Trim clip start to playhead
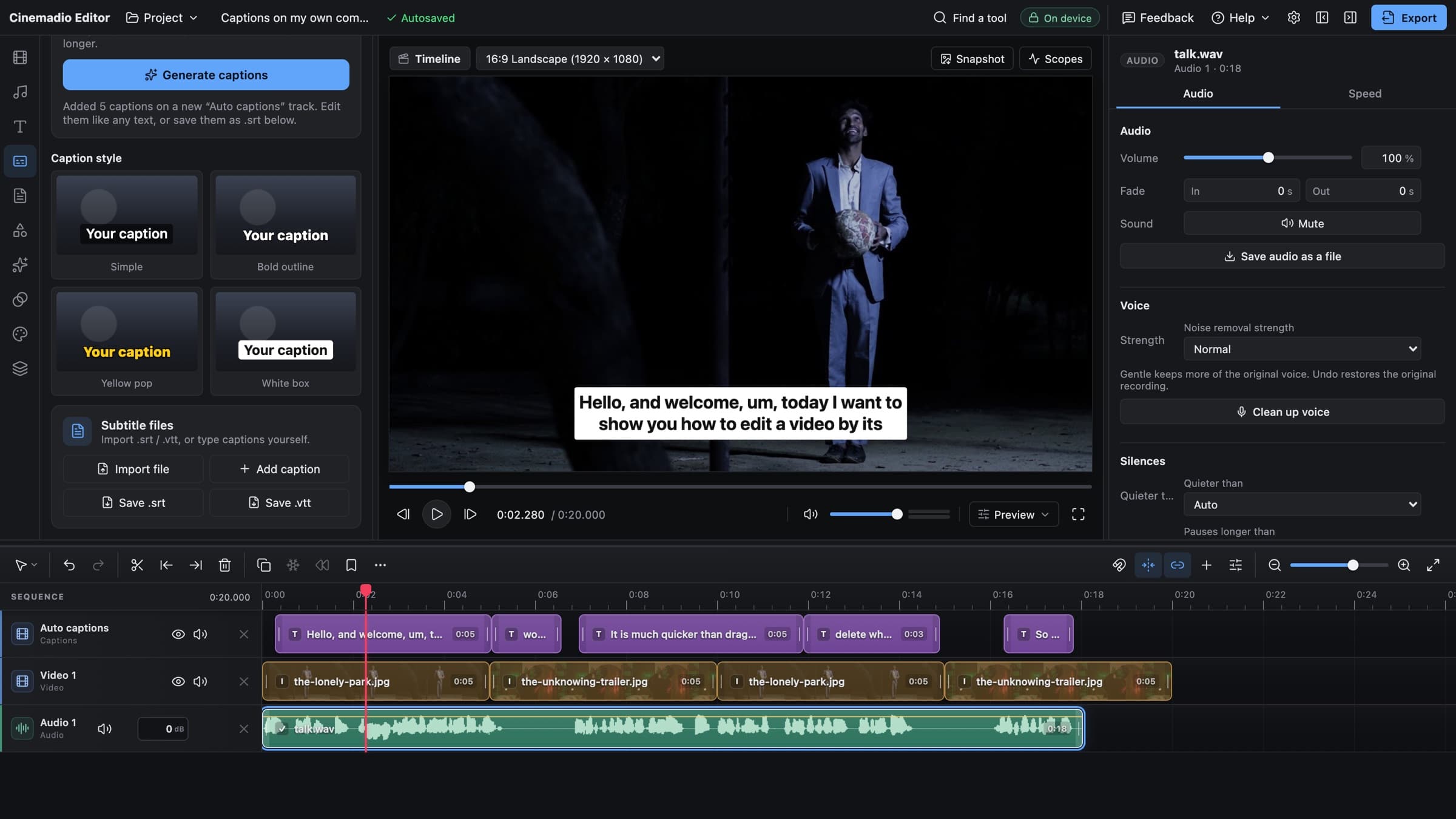The image size is (1456, 819). (166, 565)
